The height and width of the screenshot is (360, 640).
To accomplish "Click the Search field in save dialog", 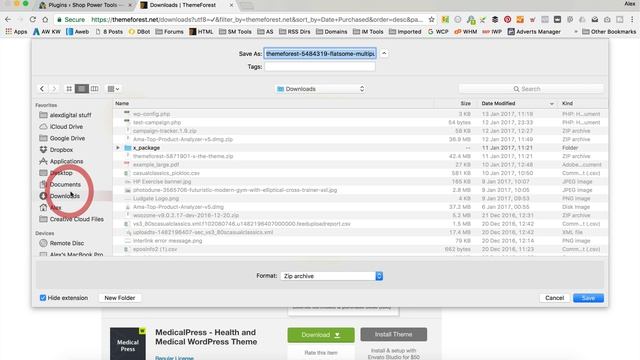I will coord(531,89).
